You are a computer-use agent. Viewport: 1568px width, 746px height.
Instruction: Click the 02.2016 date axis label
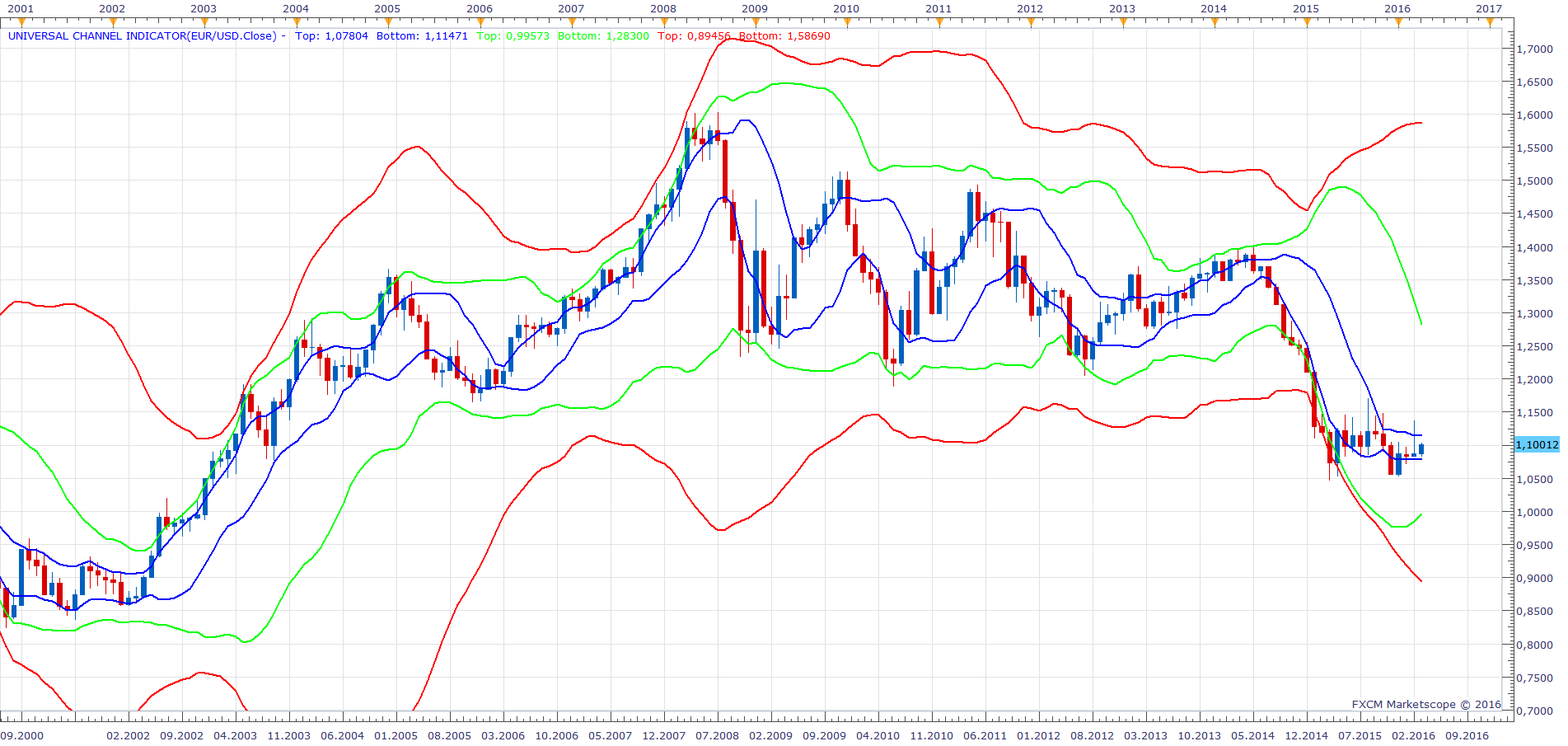click(1414, 735)
